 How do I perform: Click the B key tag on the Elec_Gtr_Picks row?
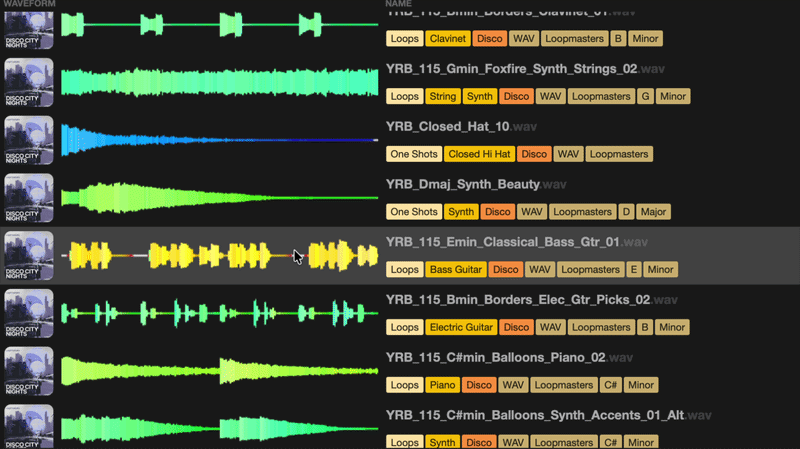pyautogui.click(x=645, y=327)
